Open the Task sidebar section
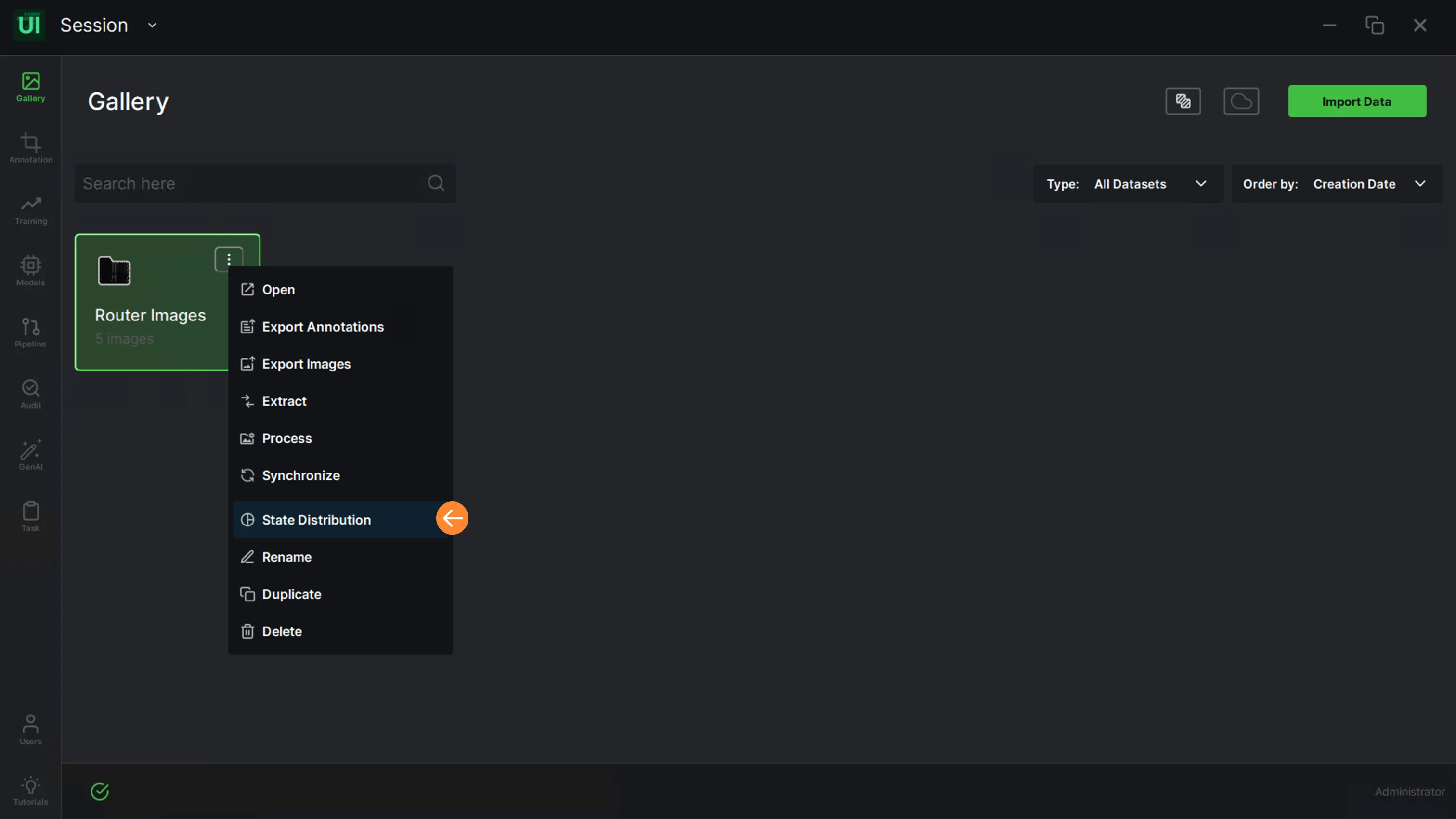Screen dimensions: 1456x819 click(30, 517)
